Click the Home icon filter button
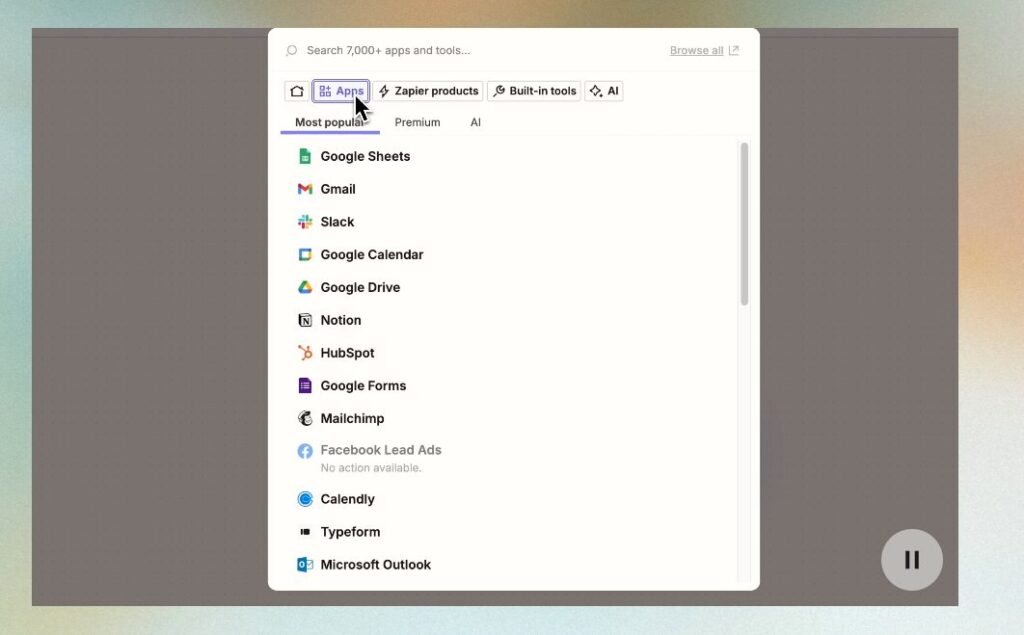Screen dimensions: 1024x635 point(296,91)
